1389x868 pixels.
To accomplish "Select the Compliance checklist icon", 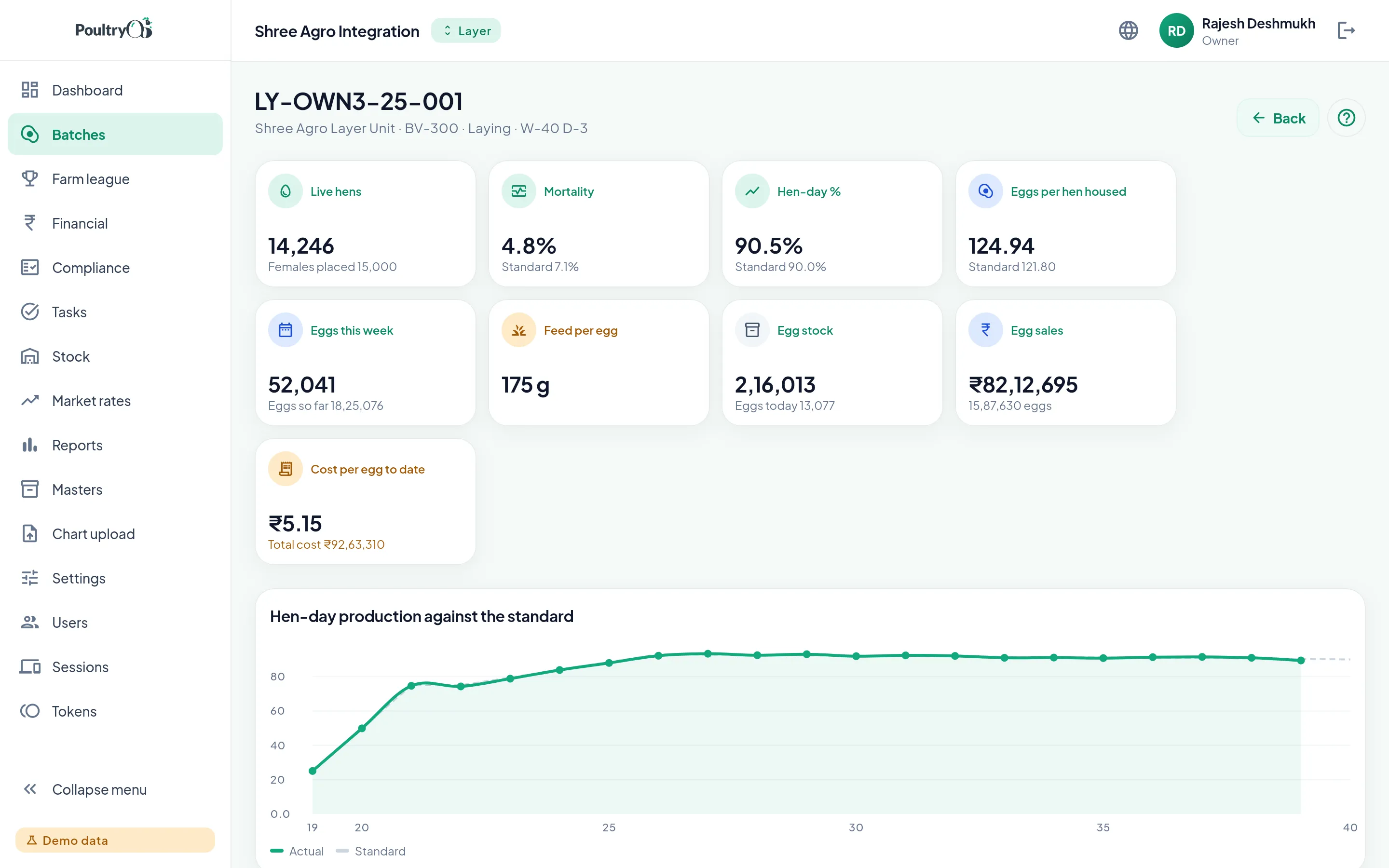I will pyautogui.click(x=30, y=268).
